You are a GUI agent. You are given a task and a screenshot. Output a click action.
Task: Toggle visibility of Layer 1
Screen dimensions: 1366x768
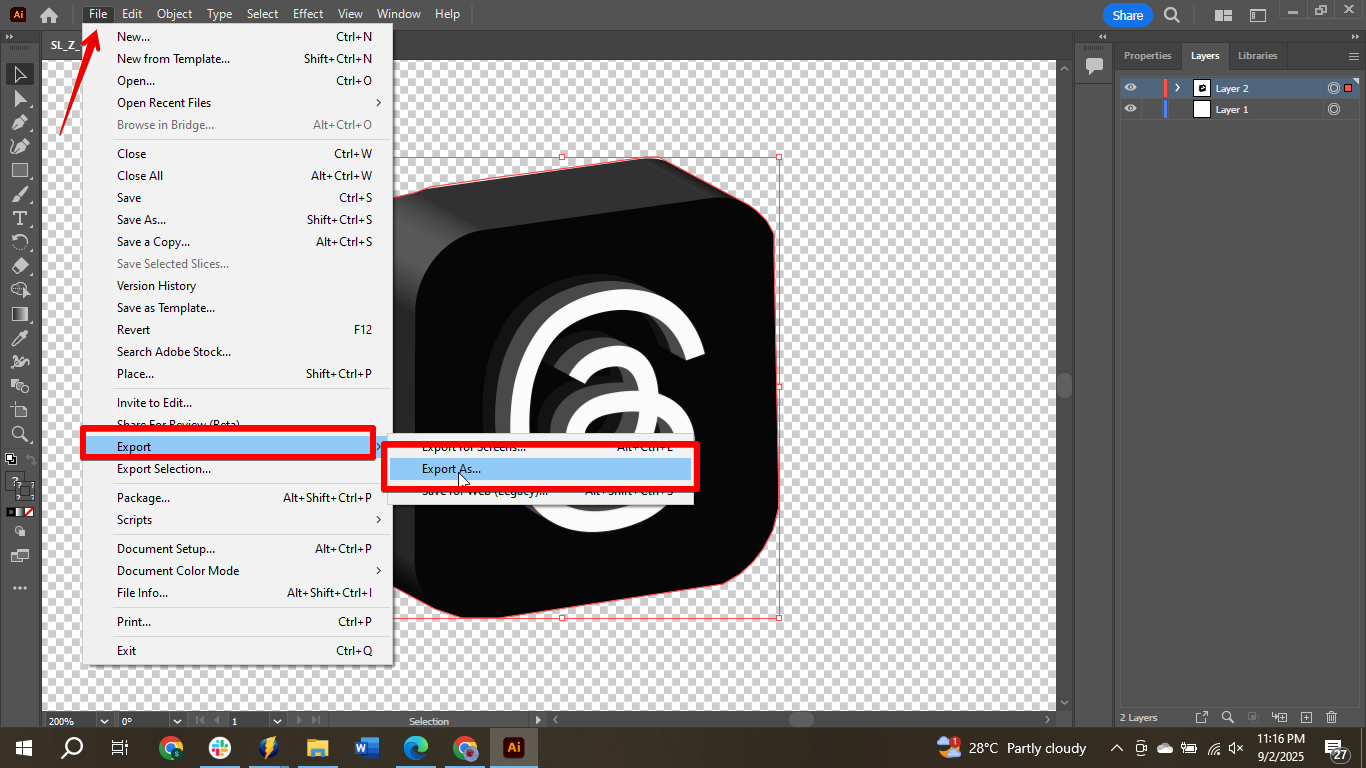(1130, 109)
